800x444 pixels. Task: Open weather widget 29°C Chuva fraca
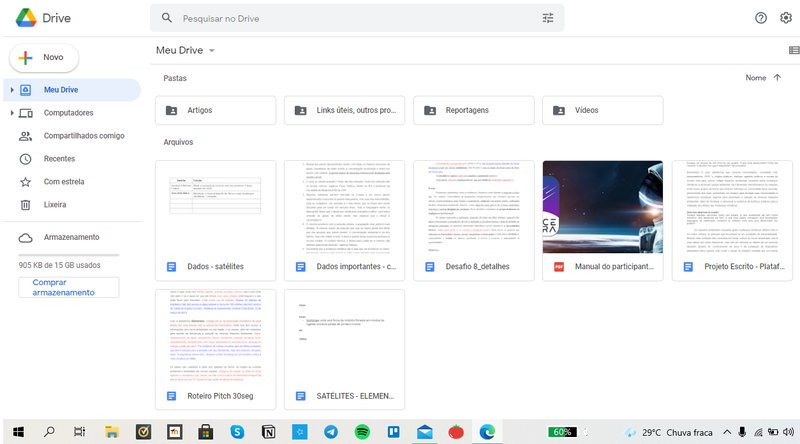click(669, 432)
